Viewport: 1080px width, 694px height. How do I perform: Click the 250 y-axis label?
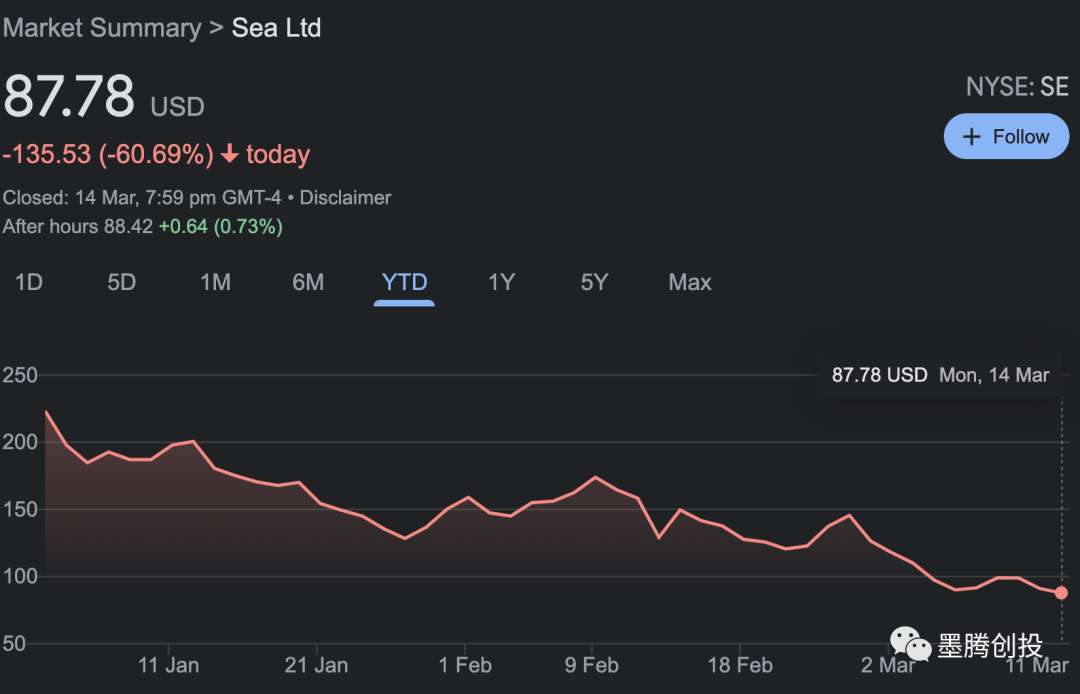(20, 375)
